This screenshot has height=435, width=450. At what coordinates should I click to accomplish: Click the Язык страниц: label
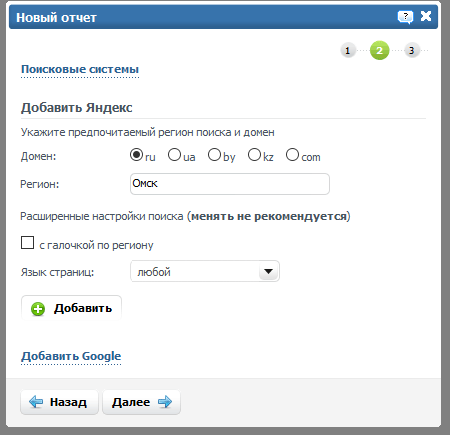57,272
